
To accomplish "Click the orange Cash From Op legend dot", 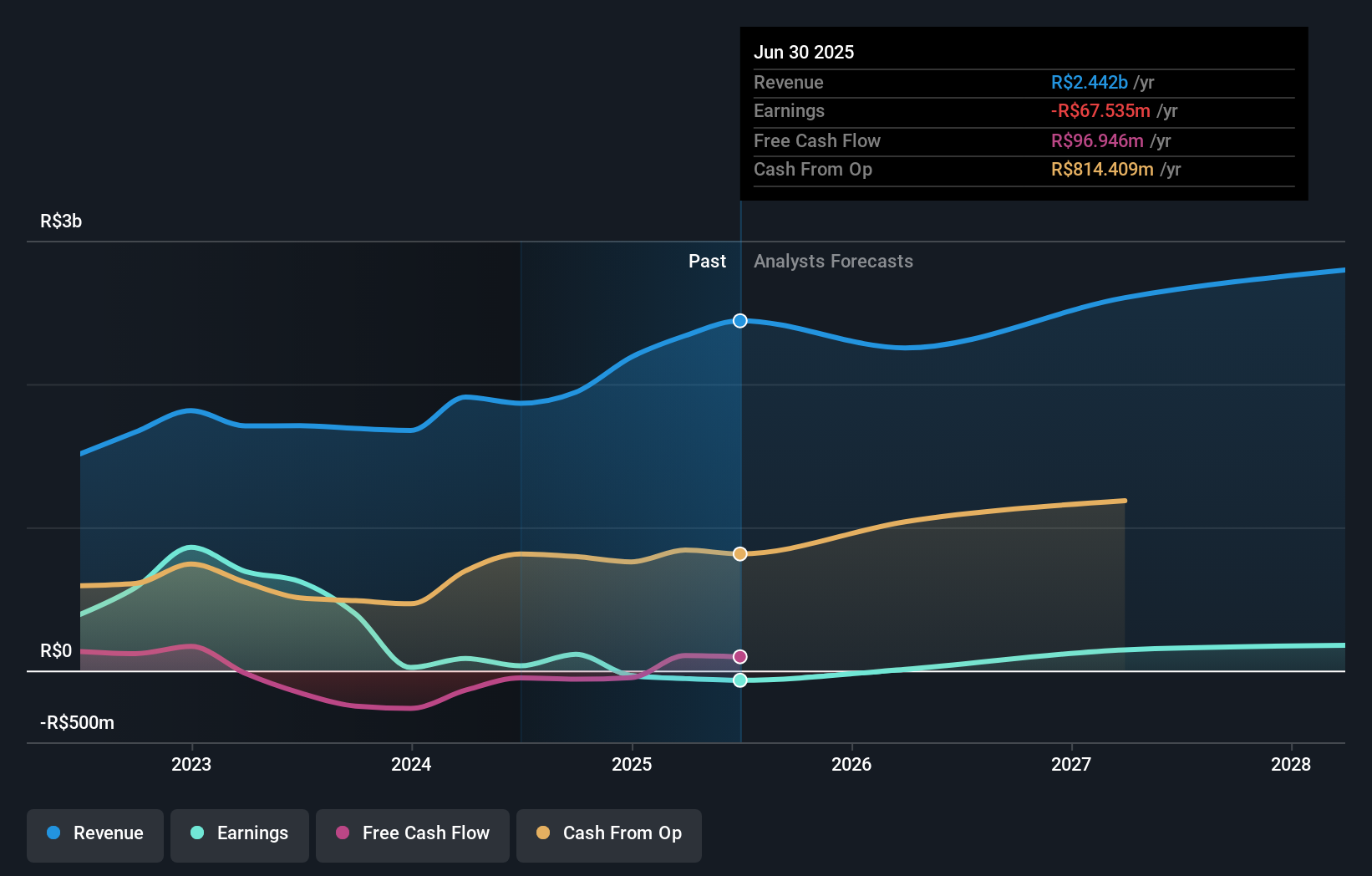I will coord(543,833).
